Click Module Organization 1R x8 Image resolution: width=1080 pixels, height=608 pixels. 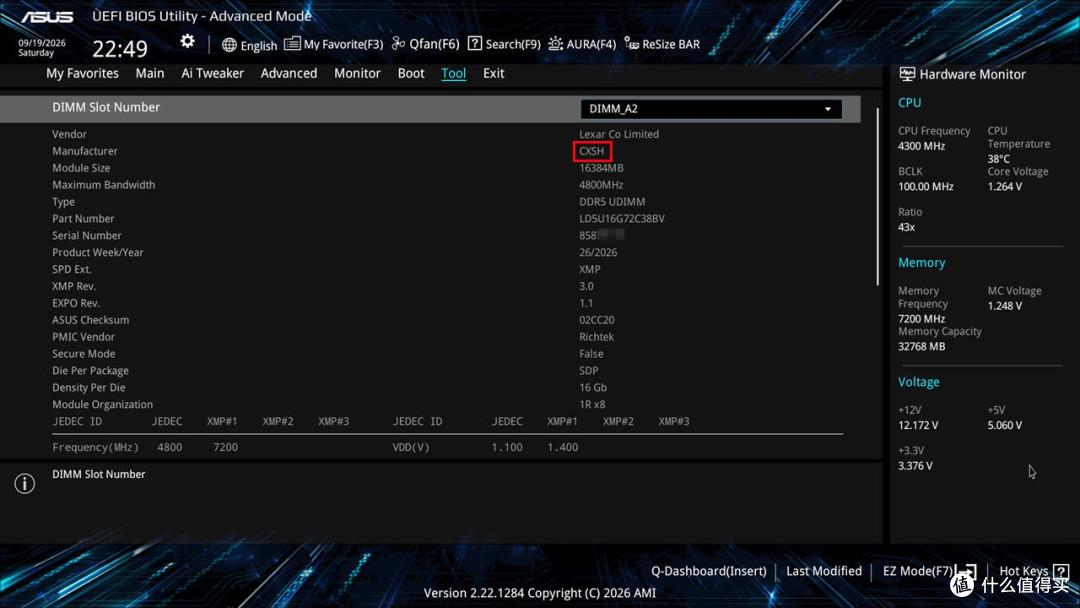[592, 404]
